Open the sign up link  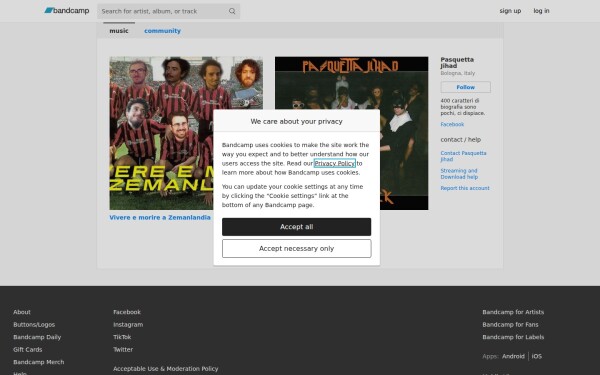(510, 11)
